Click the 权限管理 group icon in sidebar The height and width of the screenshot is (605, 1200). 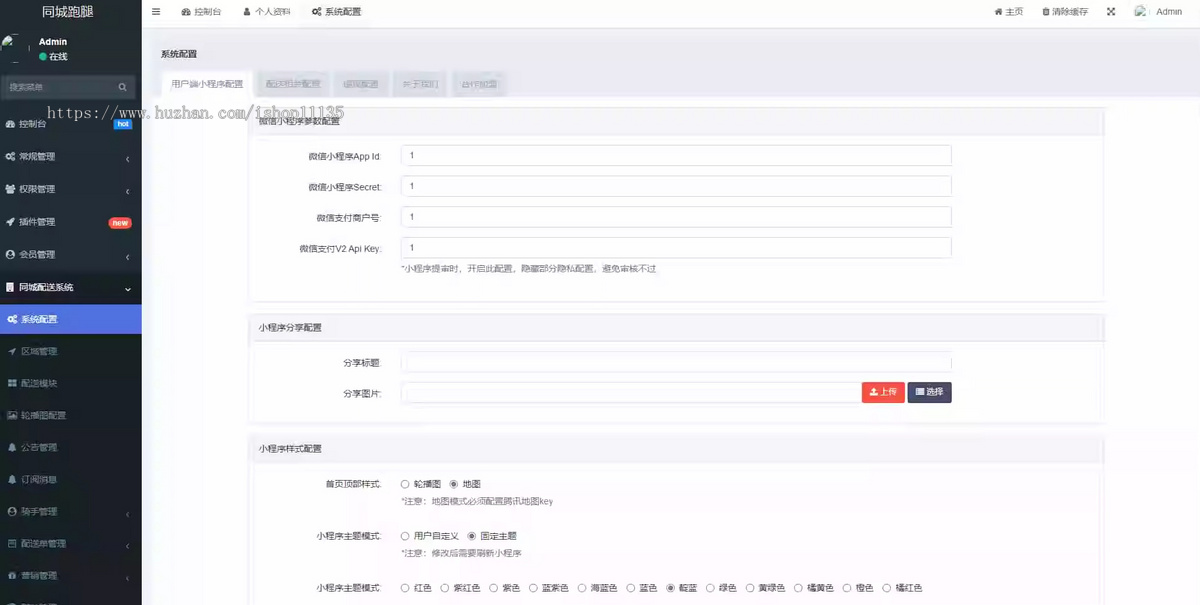coord(10,189)
